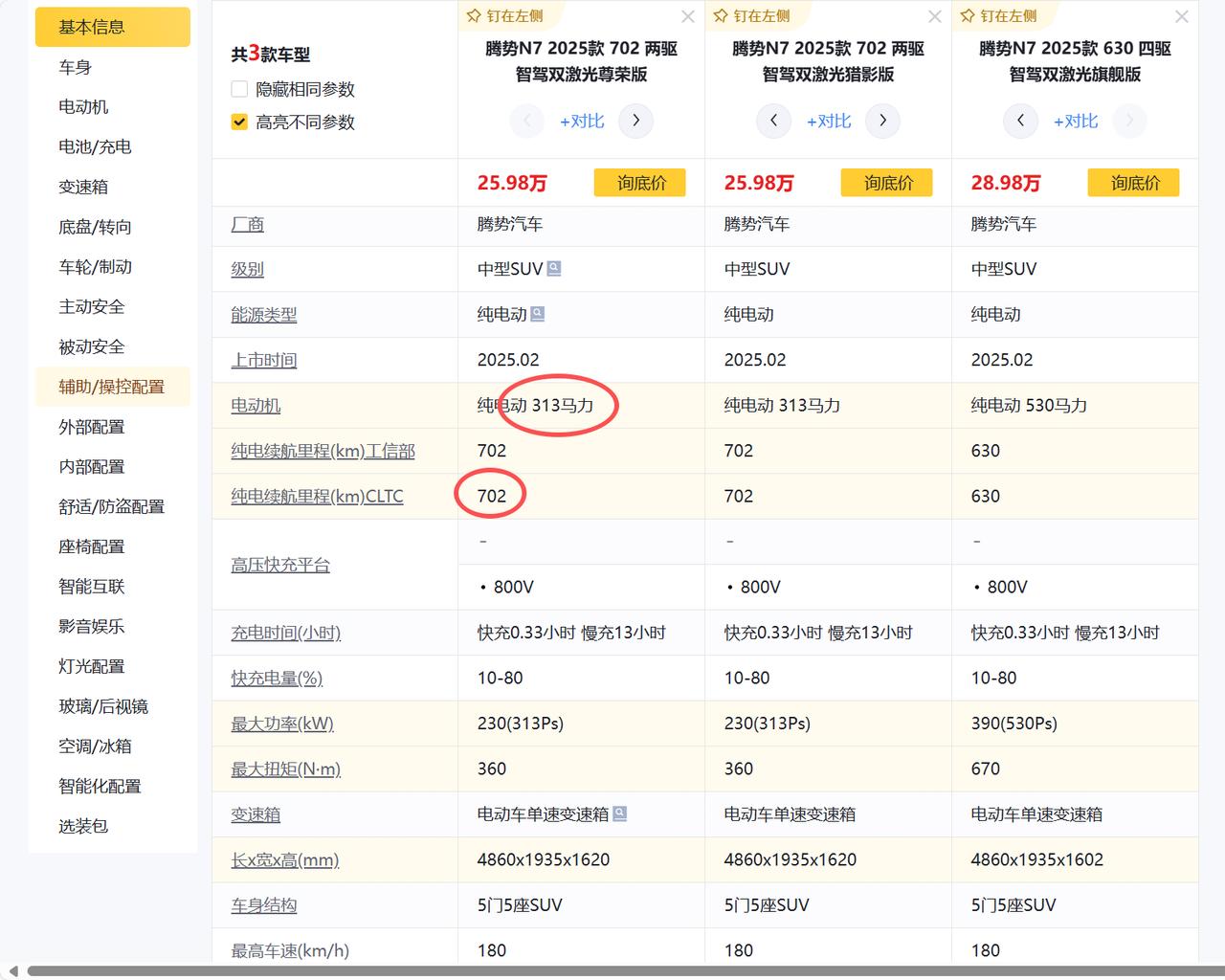Open the 影音娱乐 category in the sidebar
This screenshot has height=980, width=1225.
91,626
